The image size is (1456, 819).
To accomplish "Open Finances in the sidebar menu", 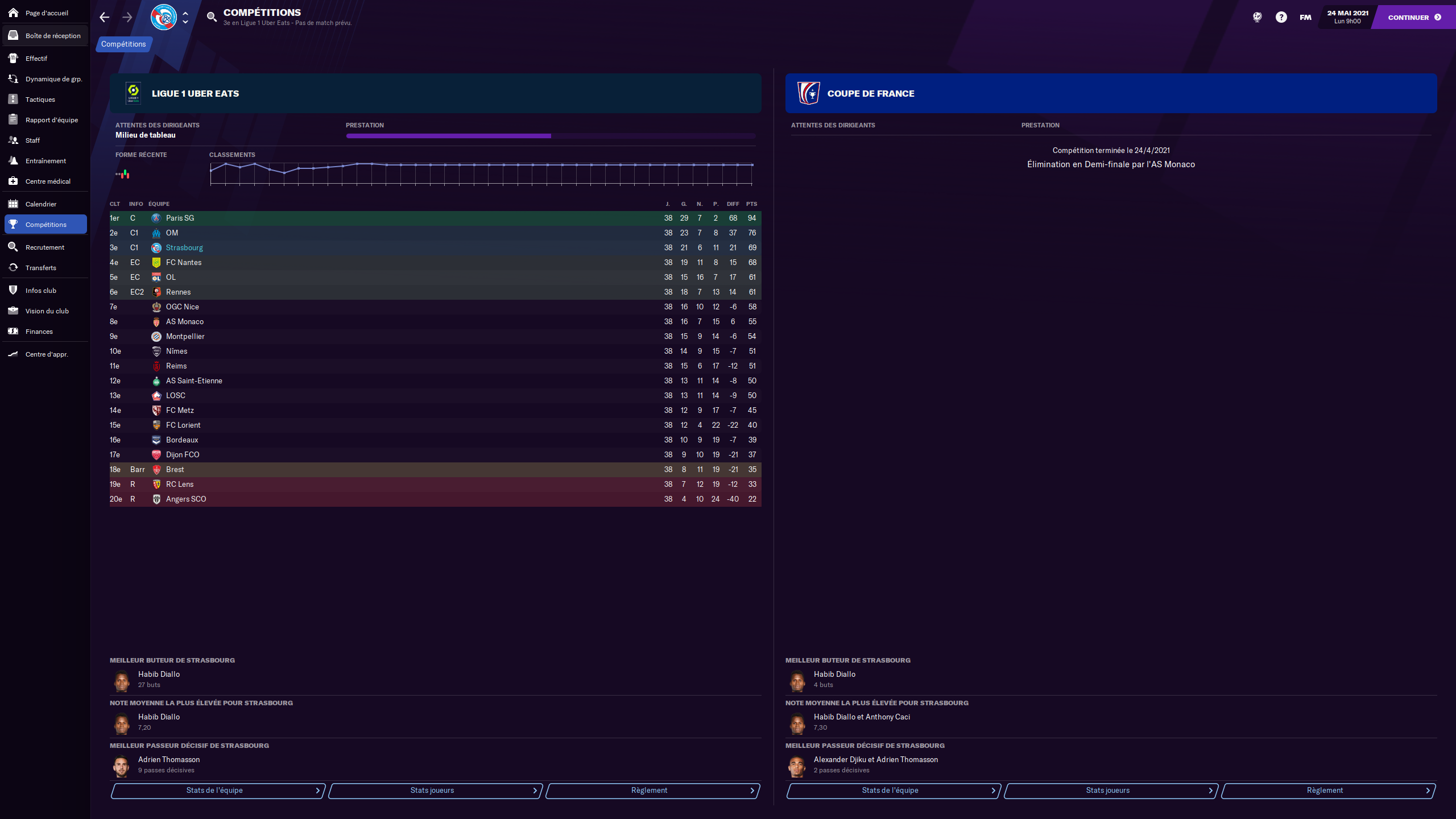I will pos(39,332).
